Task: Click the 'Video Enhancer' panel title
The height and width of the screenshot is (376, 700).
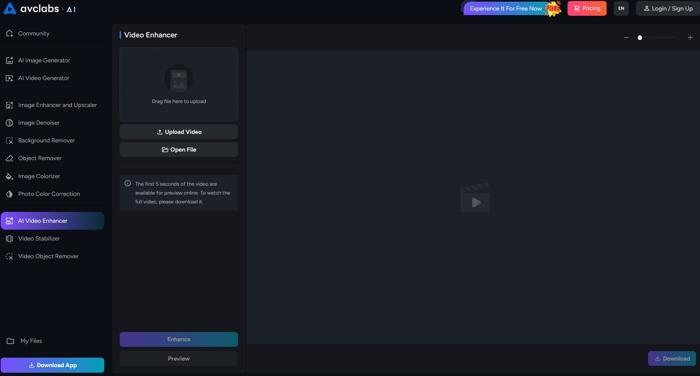Action: [x=150, y=35]
